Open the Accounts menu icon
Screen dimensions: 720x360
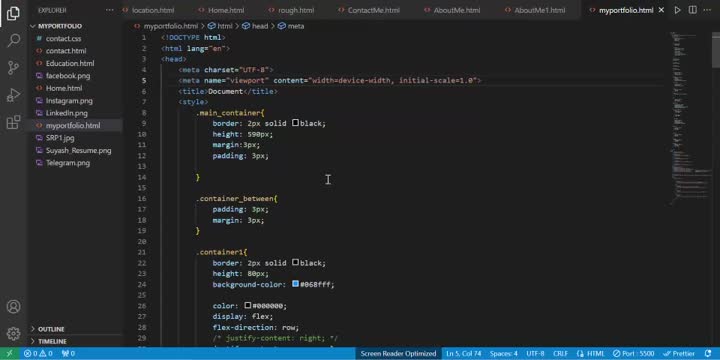[13, 306]
